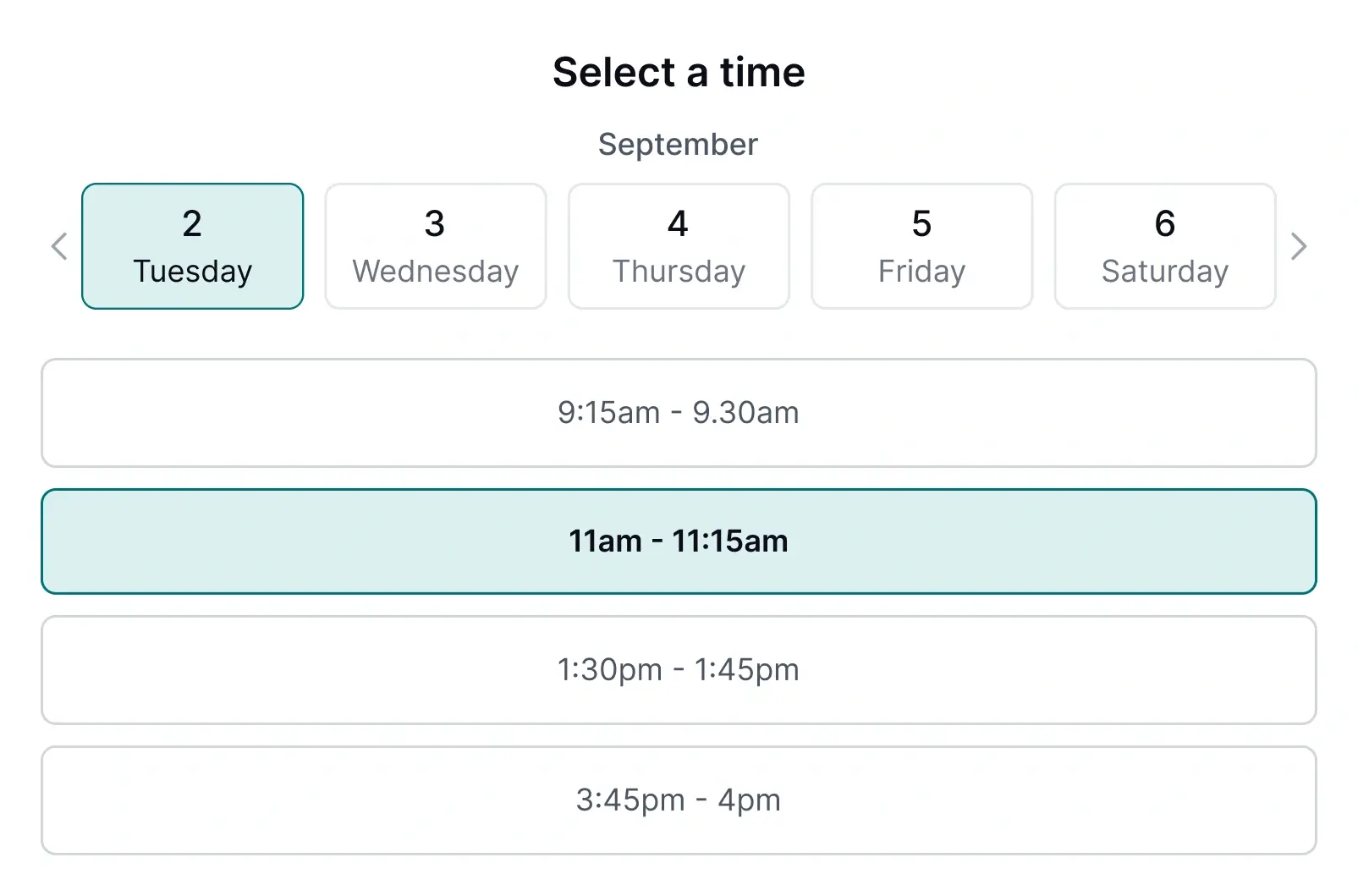
Task: Switch selection from Tuesday to Wednesday
Action: click(x=435, y=245)
